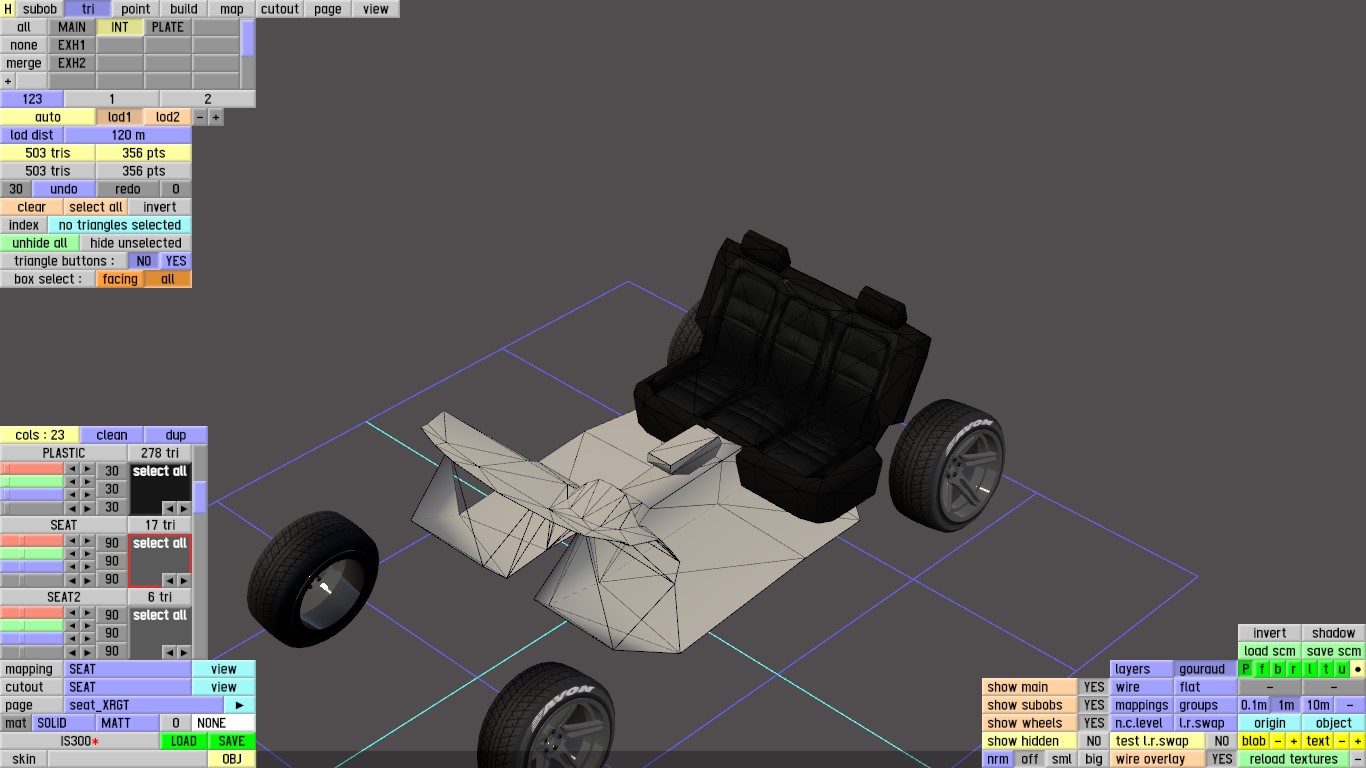Select the EXH1 layer button
The width and height of the screenshot is (1366, 768).
[72, 45]
